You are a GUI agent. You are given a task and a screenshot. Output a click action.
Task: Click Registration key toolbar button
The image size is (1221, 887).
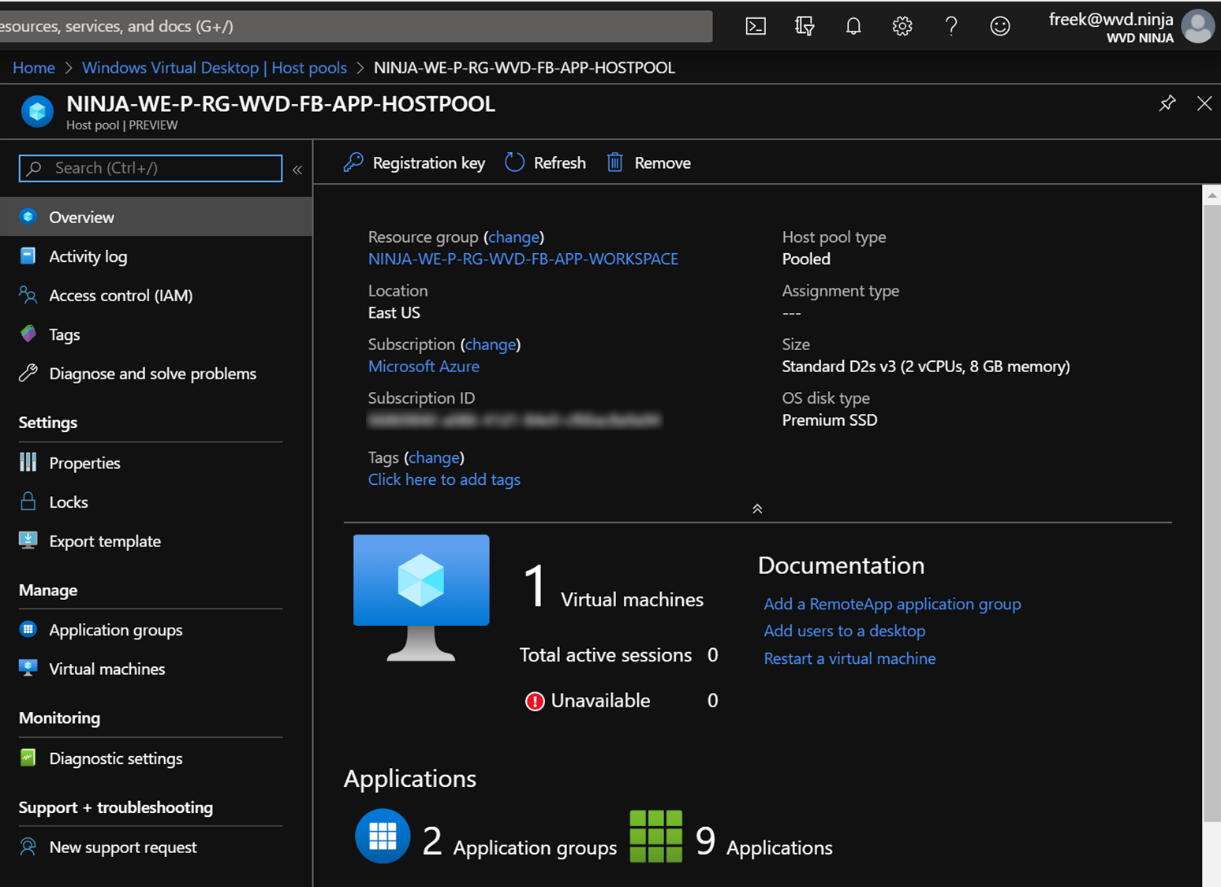414,163
